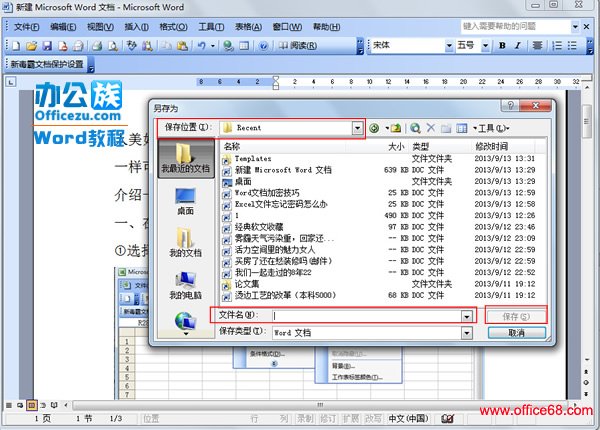The height and width of the screenshot is (430, 600).
Task: Click the 保存(S) button
Action: [516, 316]
